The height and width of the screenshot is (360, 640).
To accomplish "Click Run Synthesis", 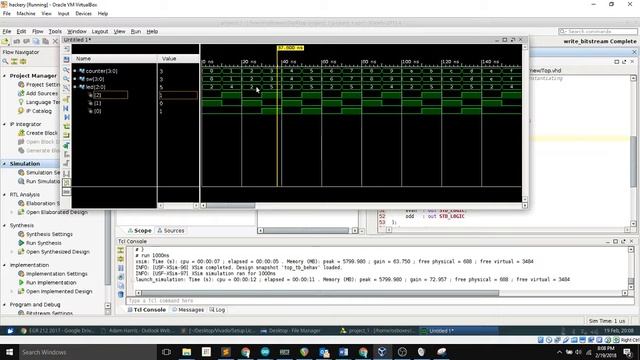I will pos(40,243).
